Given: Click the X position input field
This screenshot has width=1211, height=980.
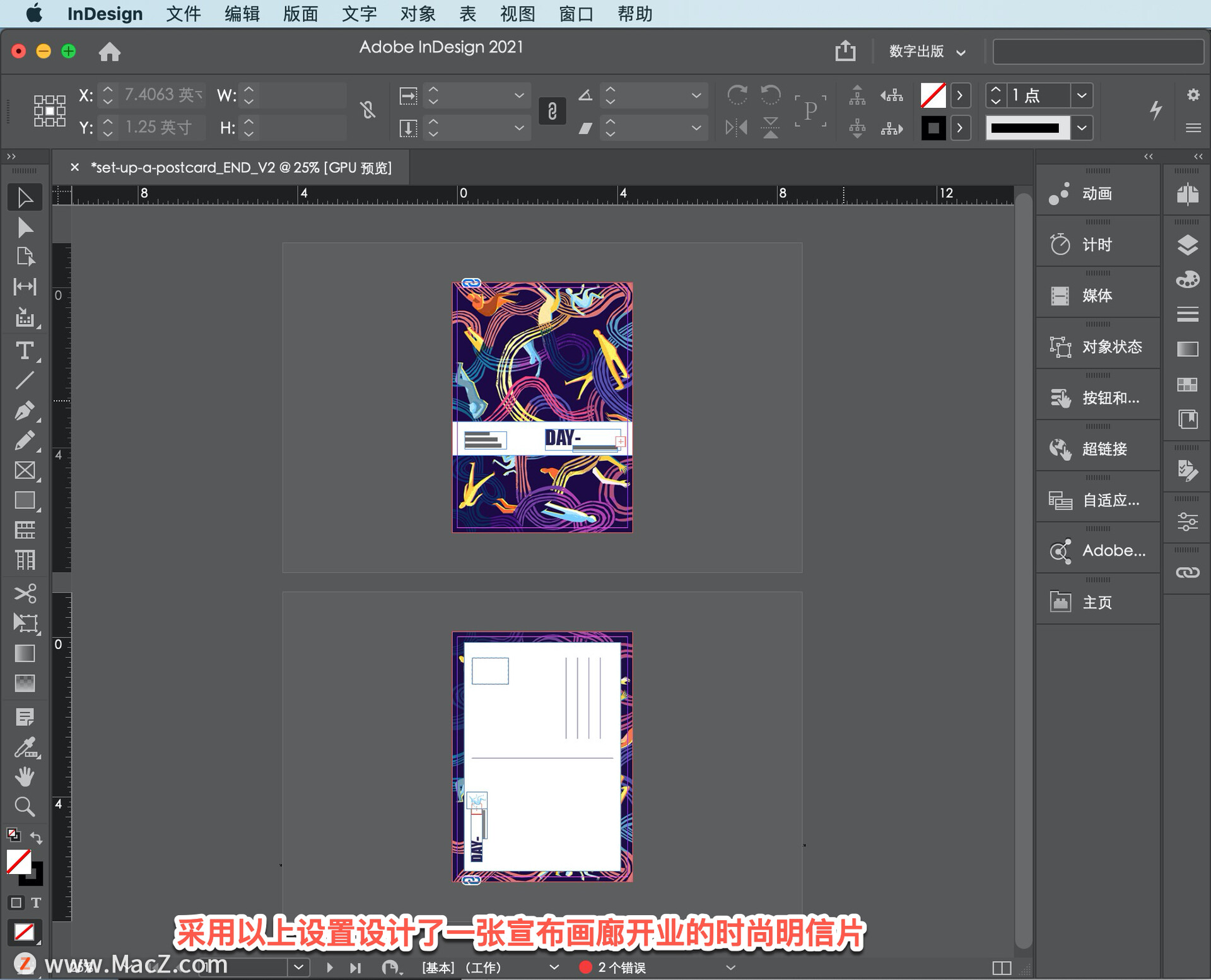Looking at the screenshot, I should click(163, 95).
